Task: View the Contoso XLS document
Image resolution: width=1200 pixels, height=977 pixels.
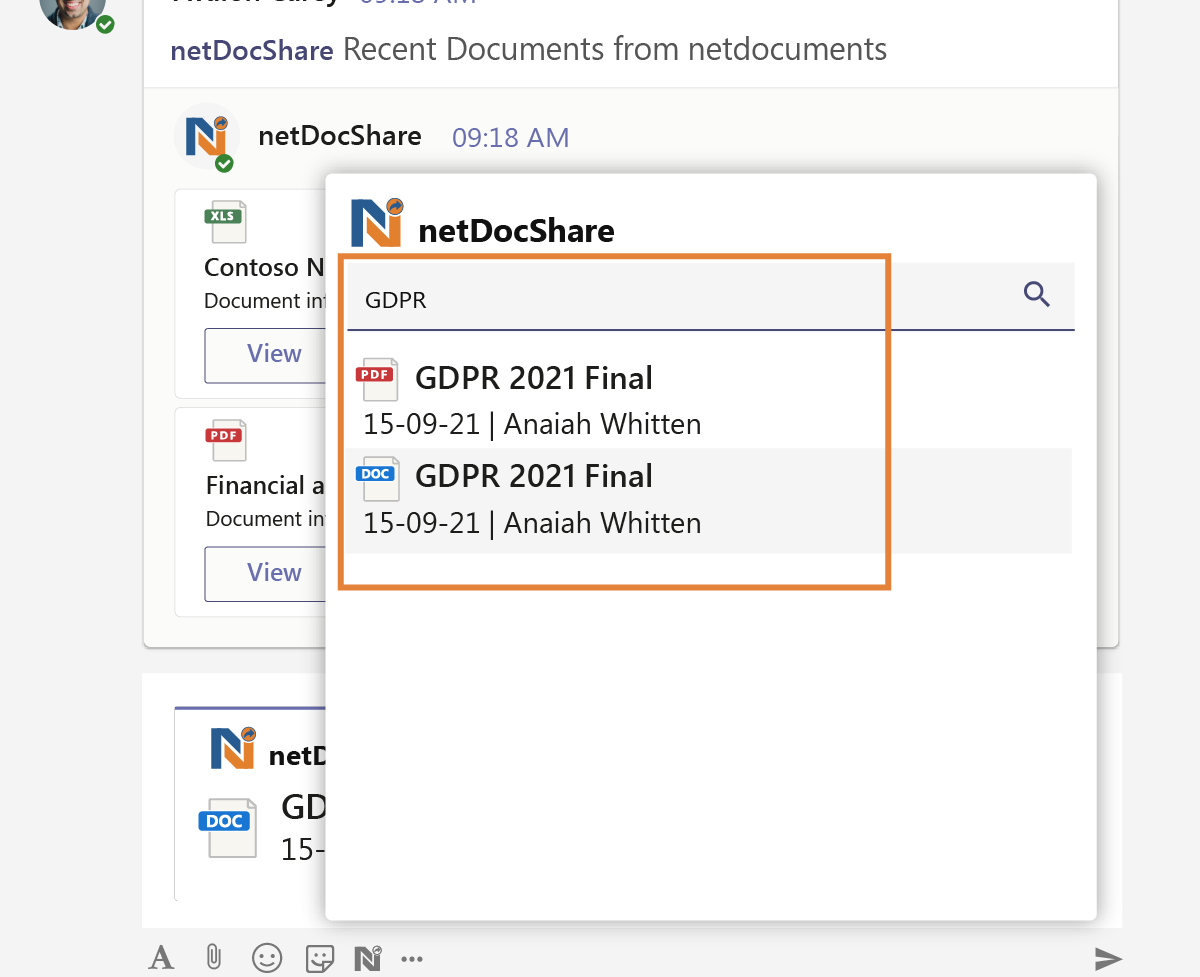Action: click(x=267, y=354)
